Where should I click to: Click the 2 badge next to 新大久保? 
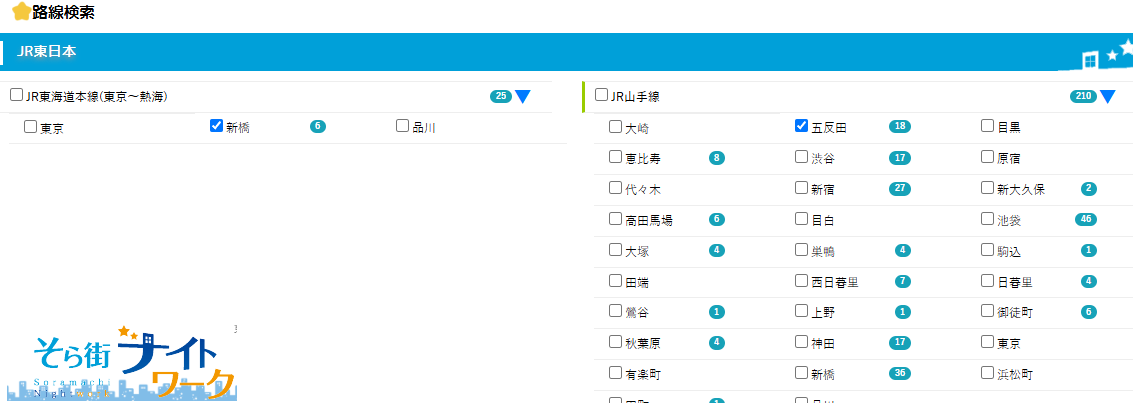coord(1089,188)
